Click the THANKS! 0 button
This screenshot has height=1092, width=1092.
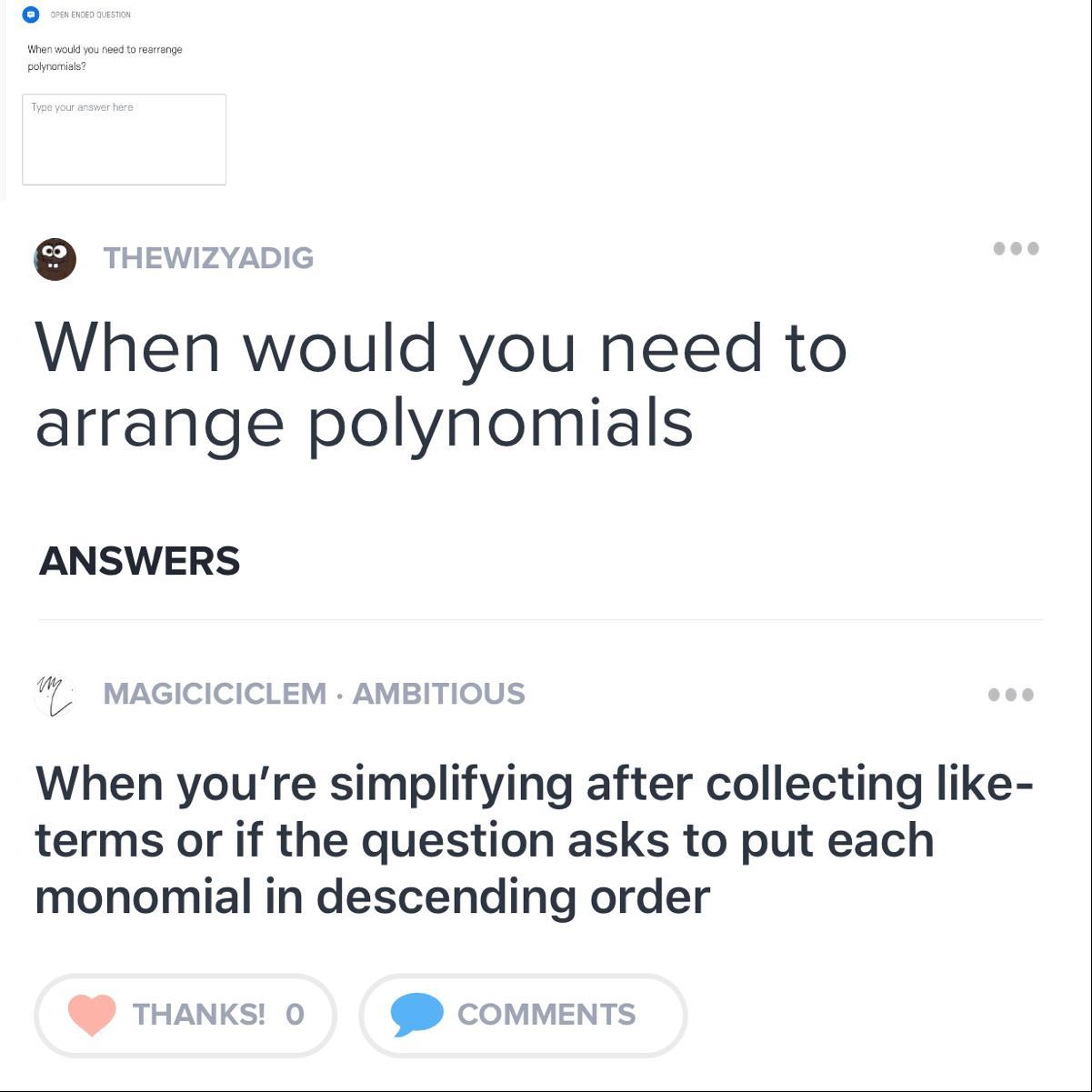pyautogui.click(x=185, y=1016)
